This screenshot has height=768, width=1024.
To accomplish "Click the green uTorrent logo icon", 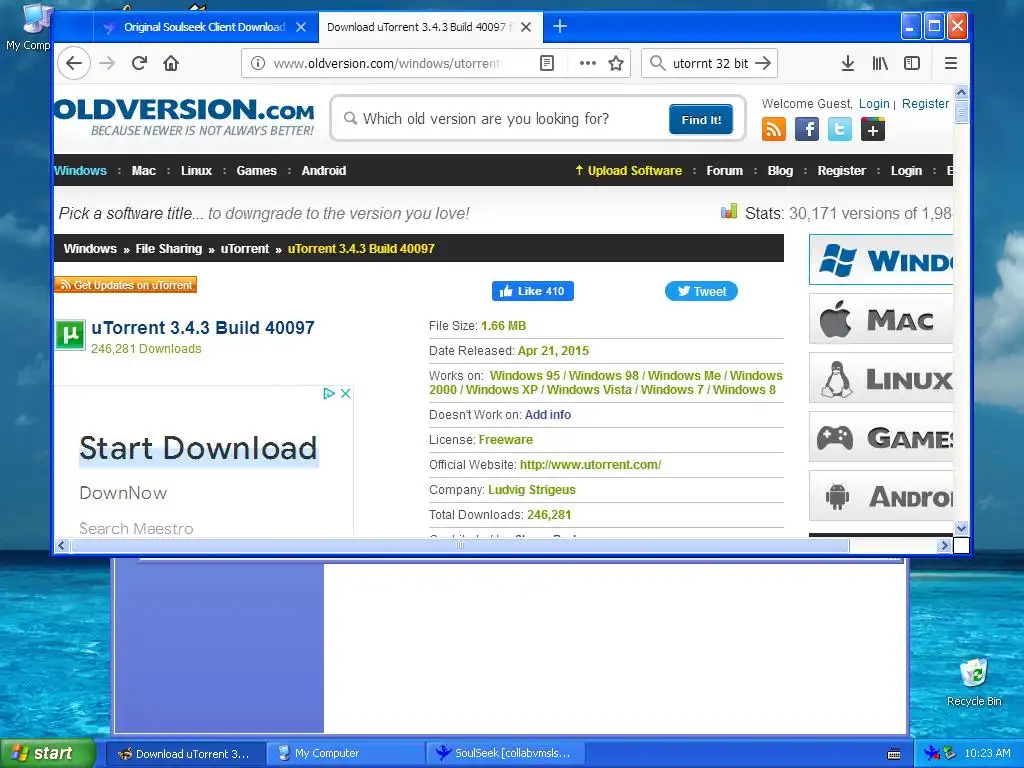I will click(x=70, y=335).
